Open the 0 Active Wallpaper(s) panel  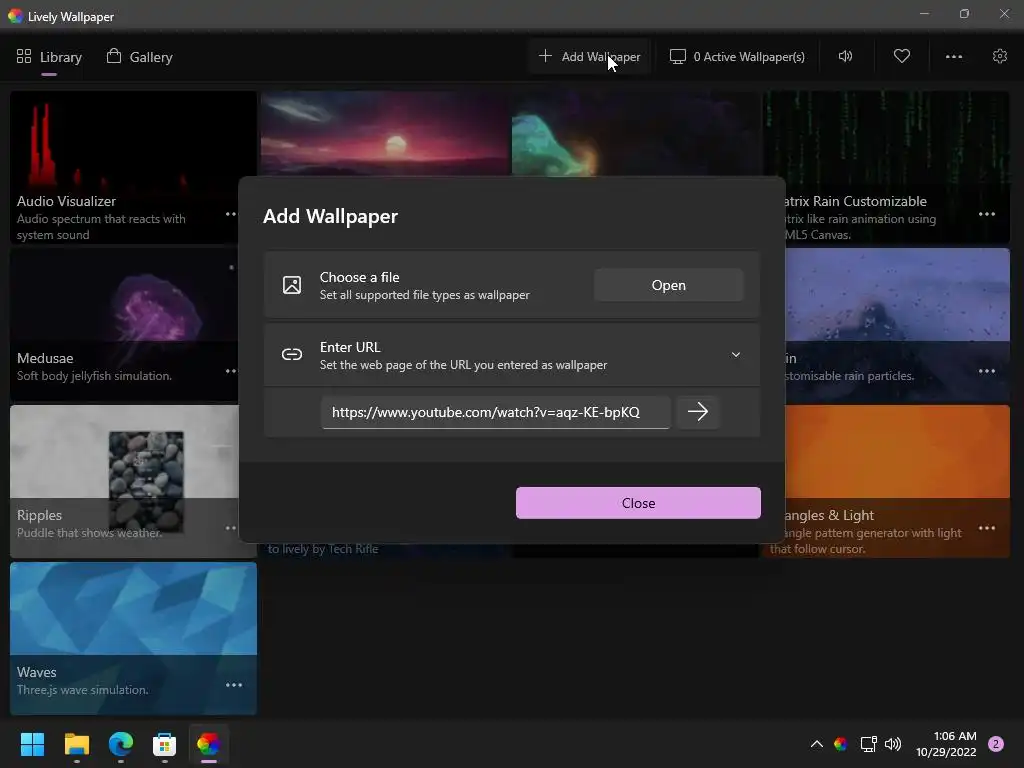click(737, 57)
